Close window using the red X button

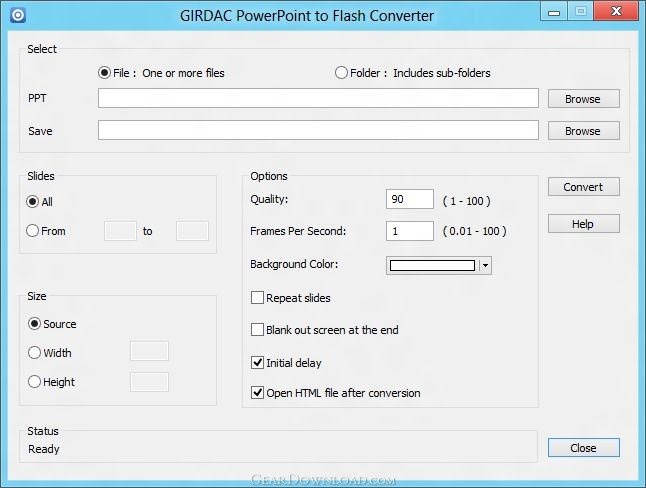click(616, 11)
